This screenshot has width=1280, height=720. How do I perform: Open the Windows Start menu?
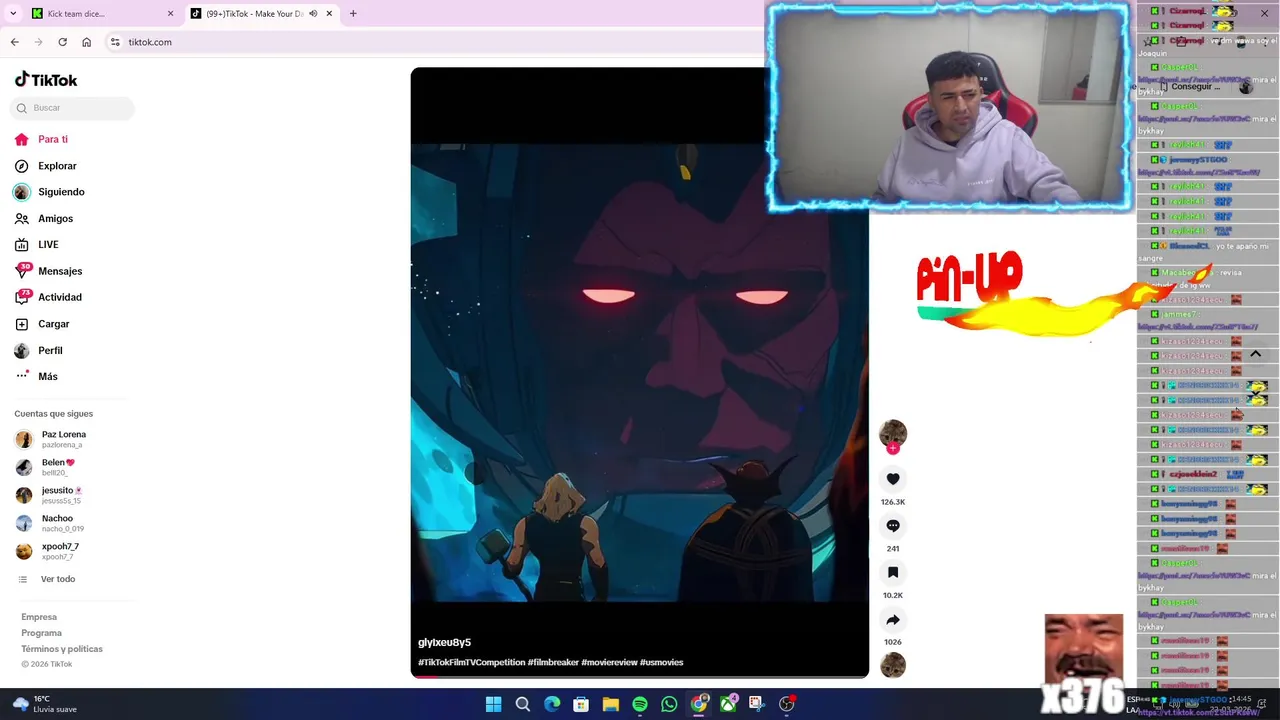click(x=493, y=704)
